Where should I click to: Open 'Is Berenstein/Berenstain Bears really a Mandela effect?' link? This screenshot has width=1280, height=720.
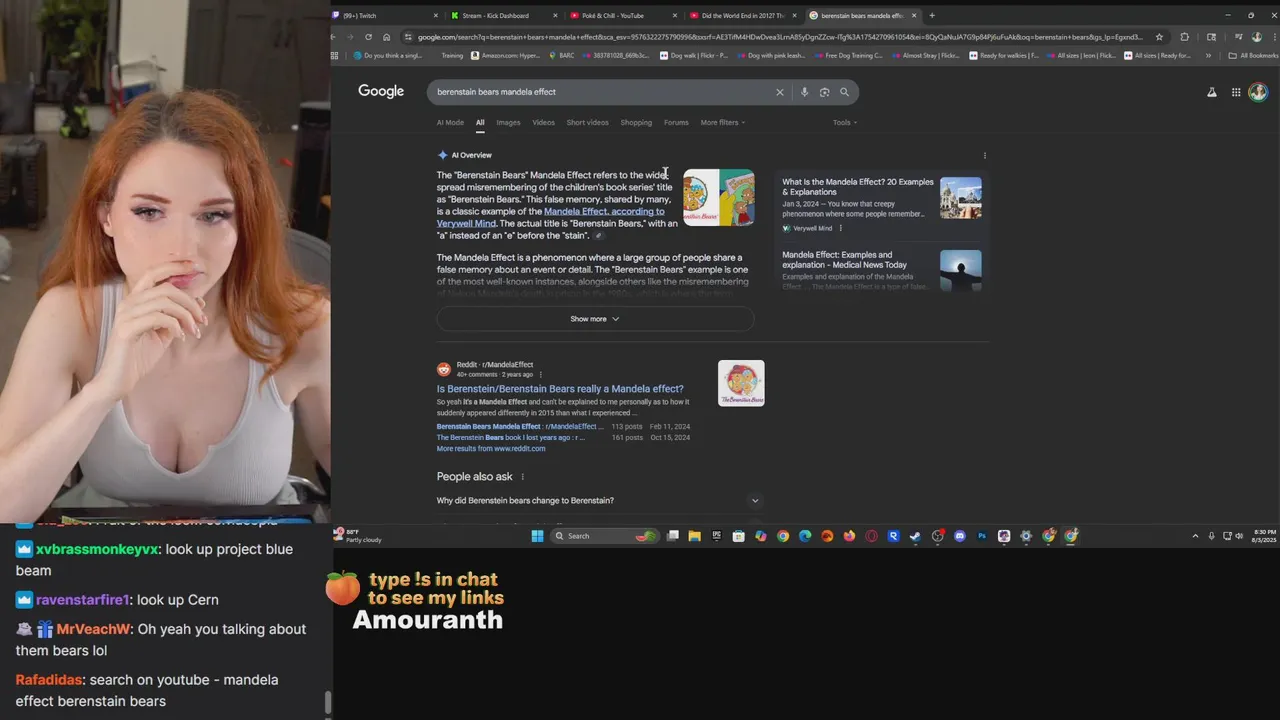click(560, 389)
